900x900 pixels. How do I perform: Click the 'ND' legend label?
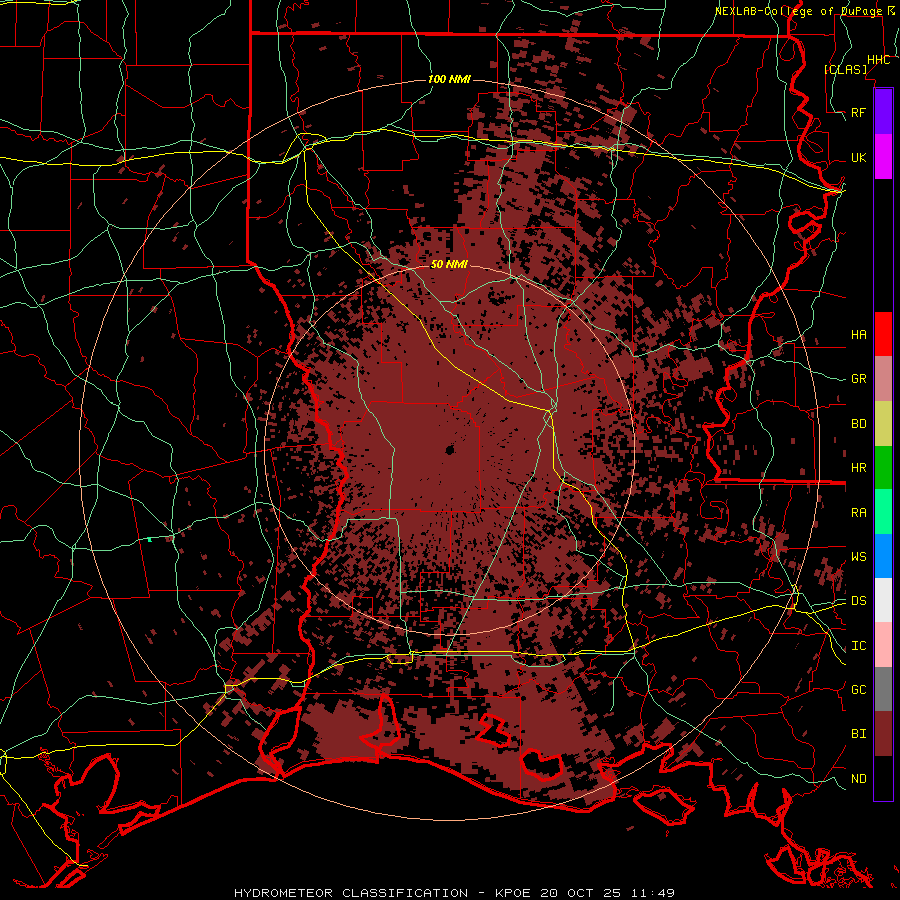[858, 778]
